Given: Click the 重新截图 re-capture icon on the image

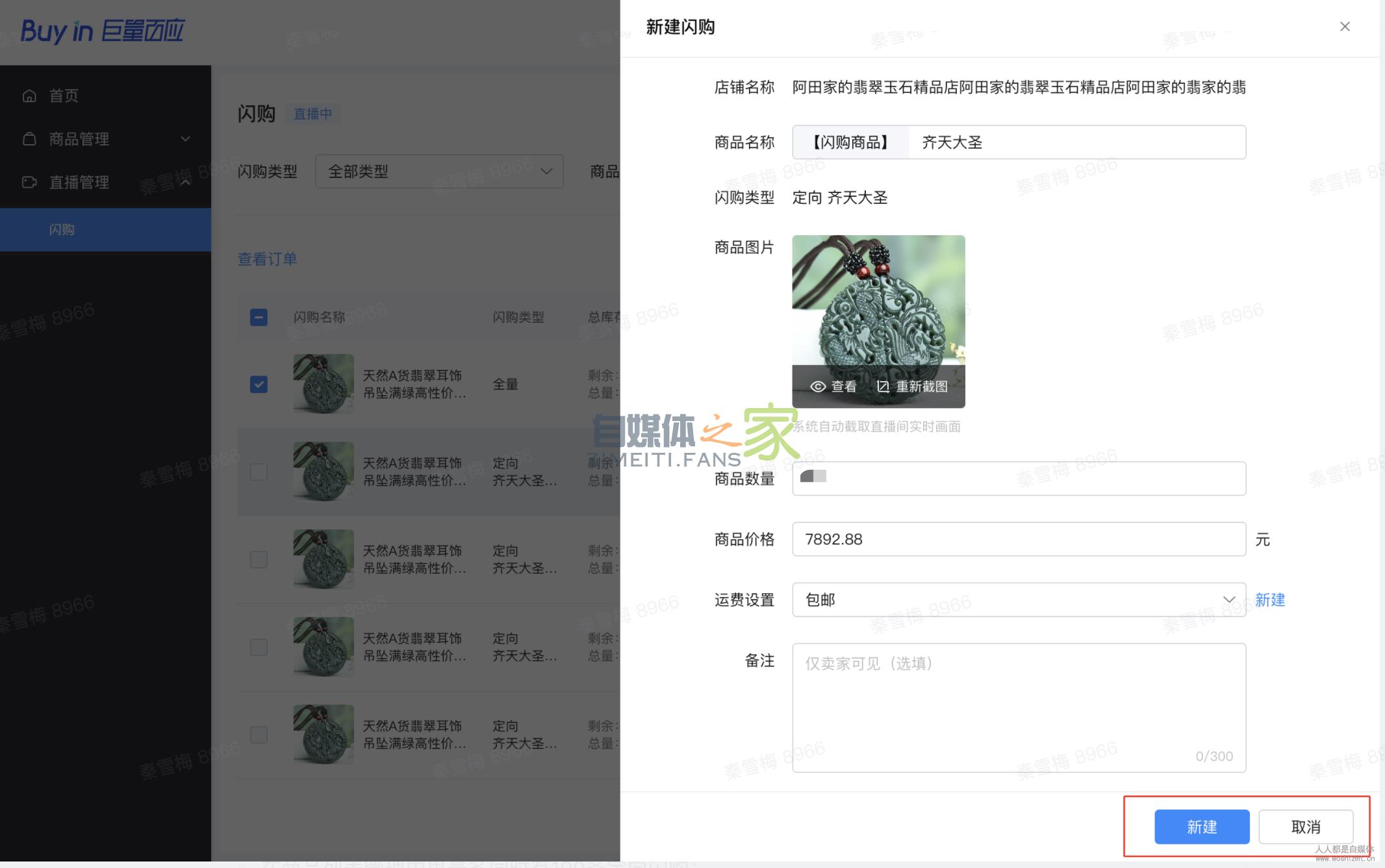Looking at the screenshot, I should pyautogui.click(x=884, y=386).
